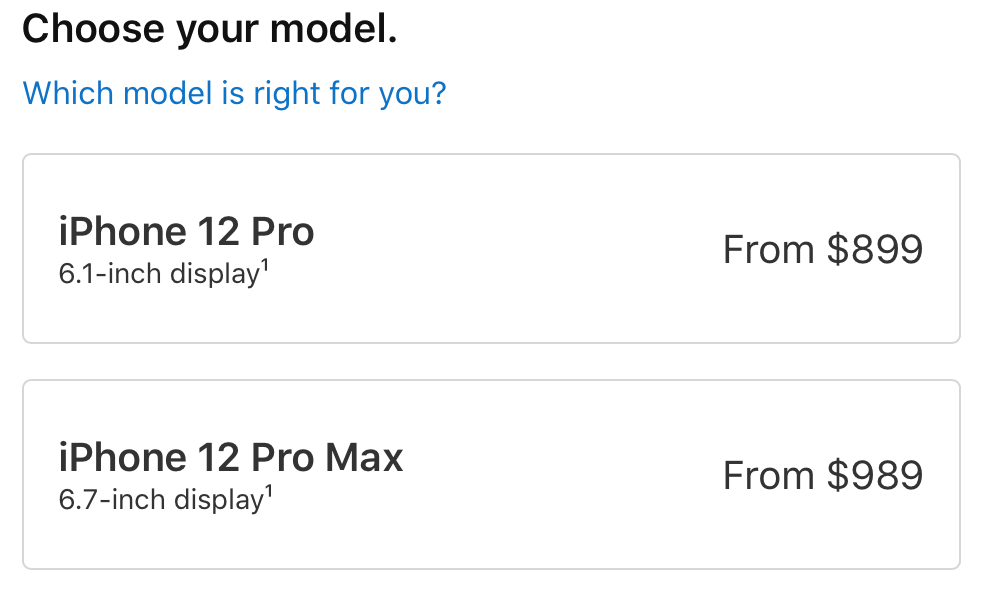
Task: Click the "iPhone 12 Pro" title text
Action: click(x=187, y=232)
